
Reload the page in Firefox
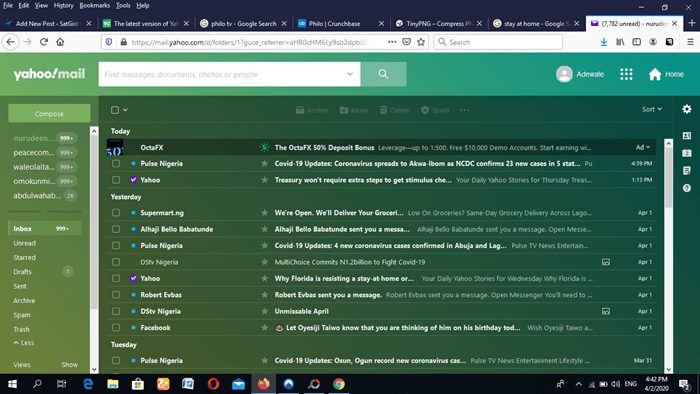point(44,42)
